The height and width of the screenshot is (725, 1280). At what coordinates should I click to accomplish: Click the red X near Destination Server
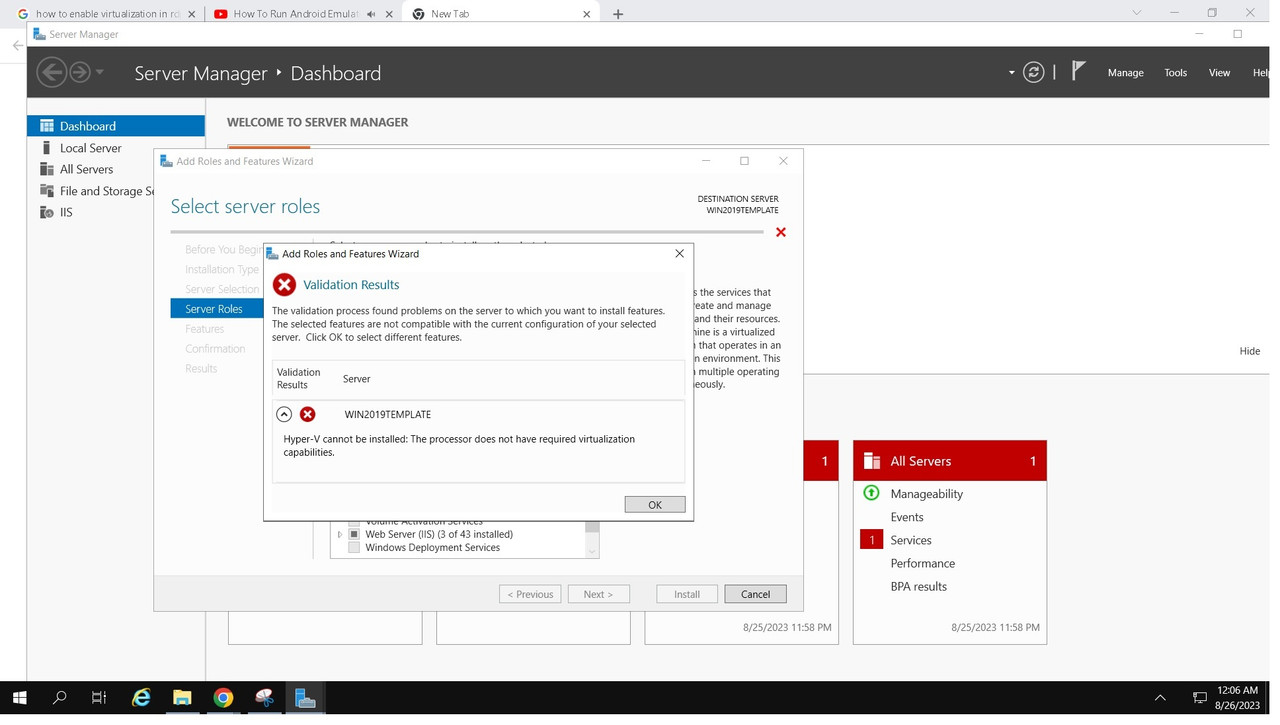(781, 232)
